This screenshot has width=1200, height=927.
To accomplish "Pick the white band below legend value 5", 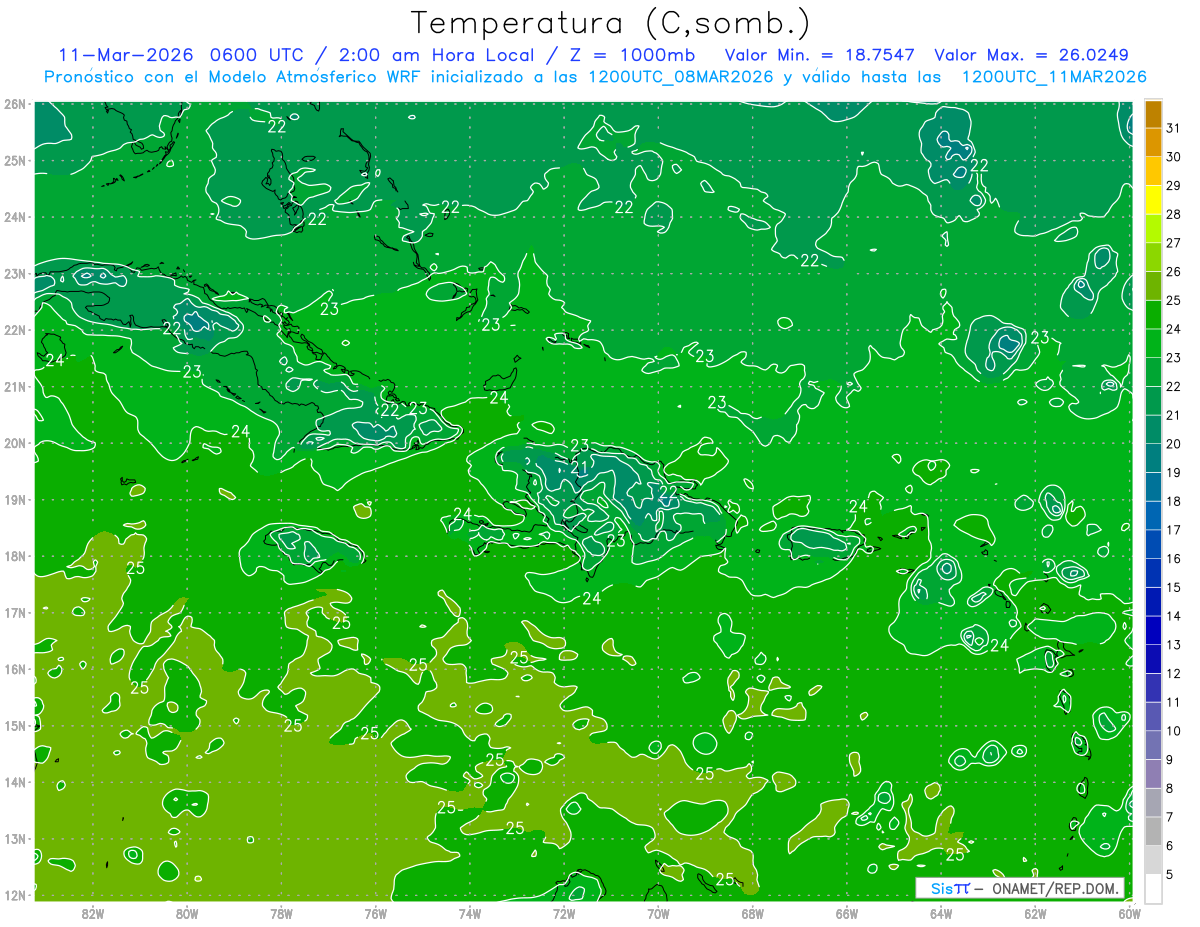I will pos(1154,889).
